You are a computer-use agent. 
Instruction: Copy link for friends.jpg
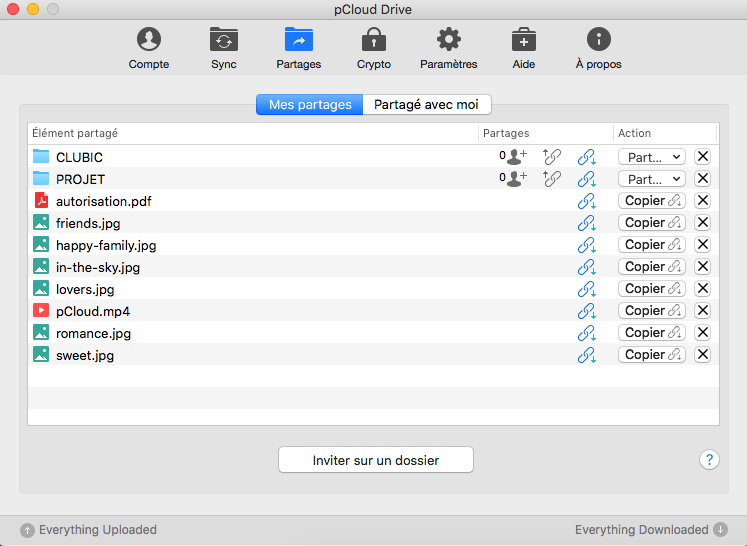coord(652,222)
